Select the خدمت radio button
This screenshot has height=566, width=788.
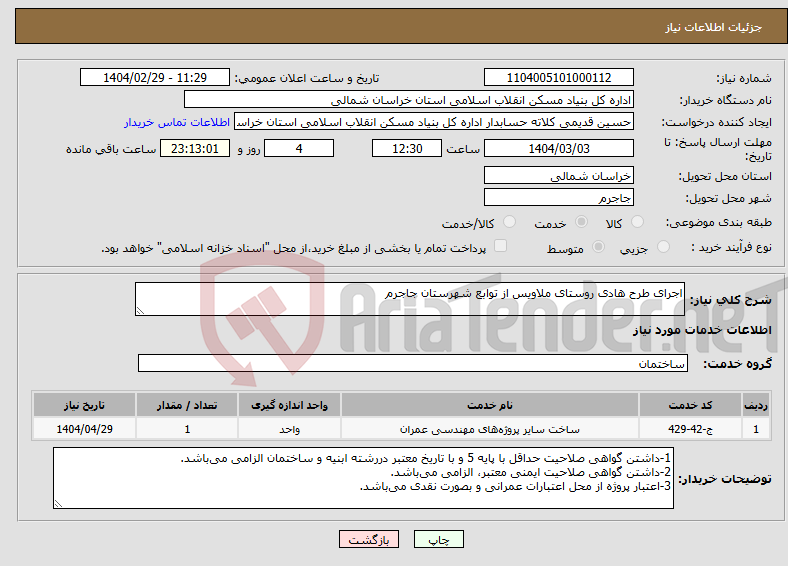click(x=581, y=222)
